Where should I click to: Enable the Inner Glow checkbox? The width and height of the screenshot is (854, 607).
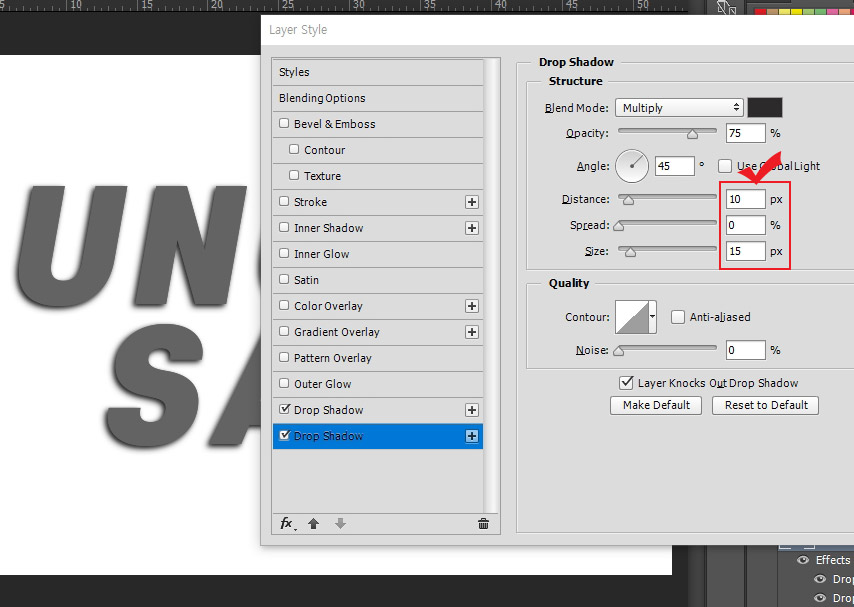(x=284, y=253)
